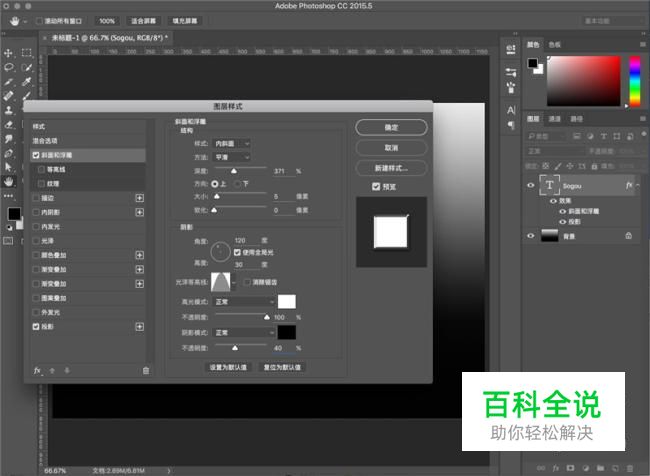Viewport: 650px width, 476px height.
Task: Uncheck the 投影 effect checkbox
Action: point(36,327)
